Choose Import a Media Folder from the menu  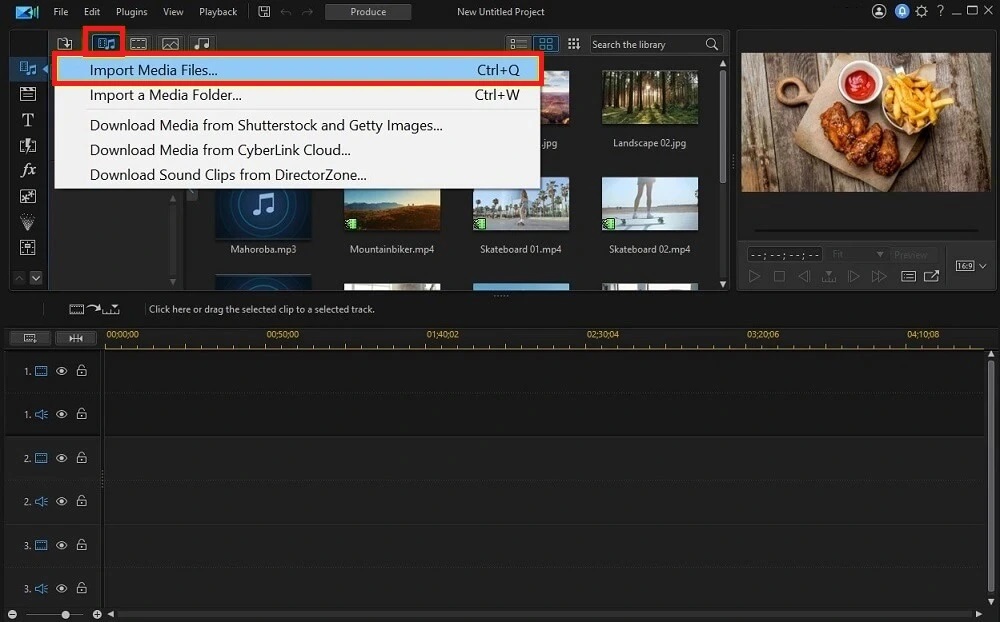166,95
